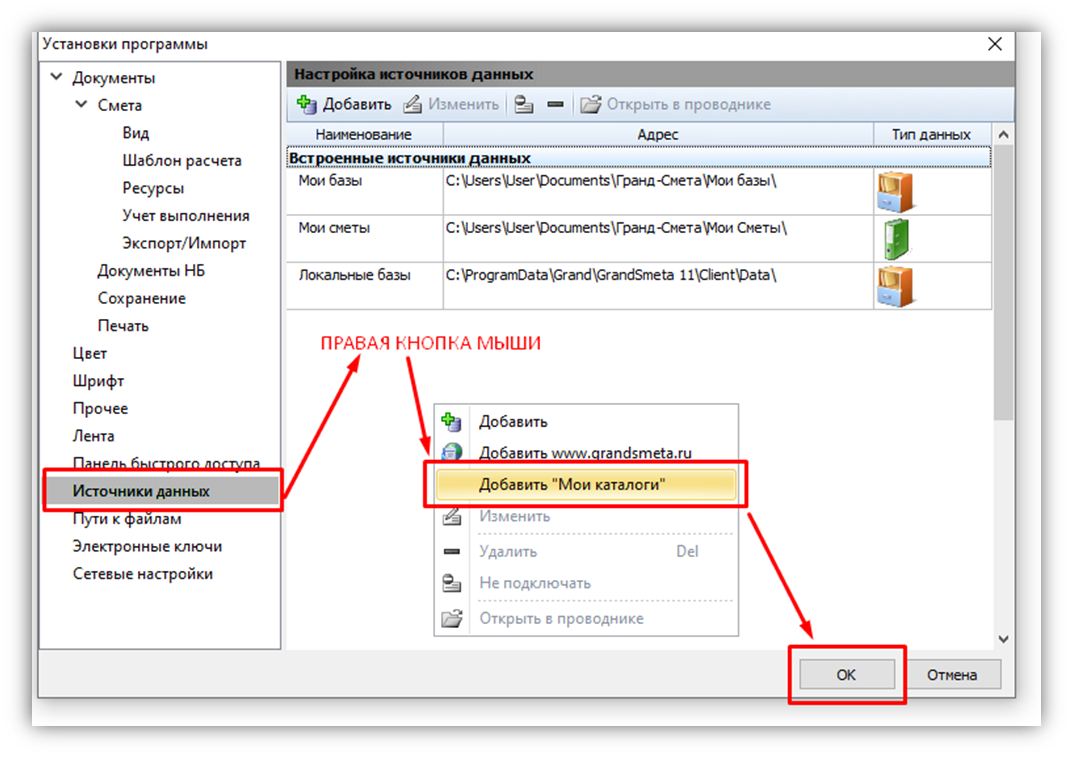
Task: Select Добавить "Мои каталоги" menu entry
Action: [x=586, y=484]
